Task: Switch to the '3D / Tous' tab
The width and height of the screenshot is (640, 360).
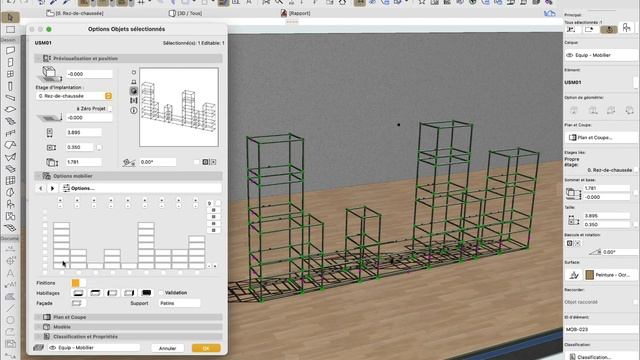Action: coord(186,13)
